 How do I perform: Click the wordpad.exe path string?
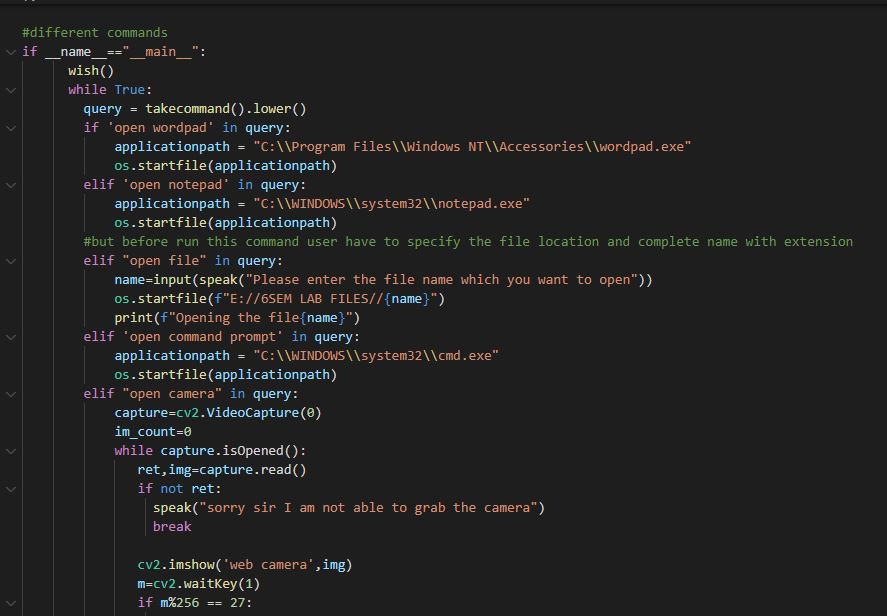point(472,147)
